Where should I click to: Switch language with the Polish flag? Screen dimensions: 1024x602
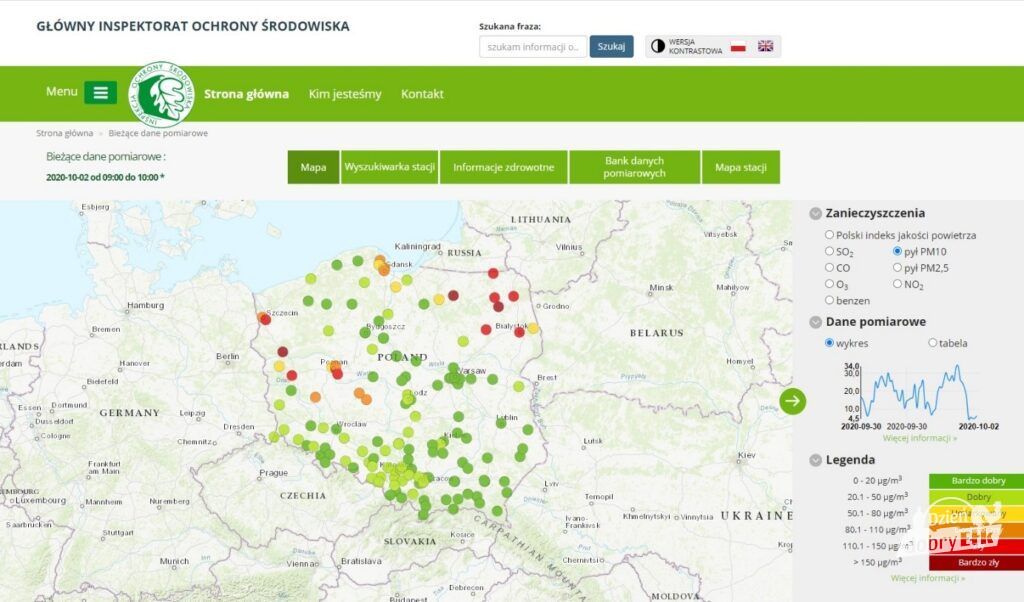[738, 46]
